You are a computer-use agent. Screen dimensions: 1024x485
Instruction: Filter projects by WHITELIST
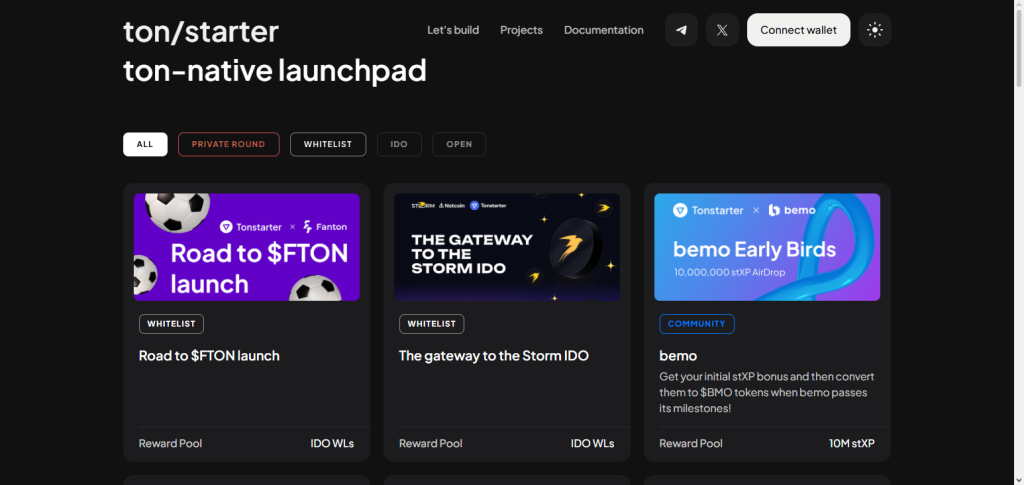(x=328, y=144)
